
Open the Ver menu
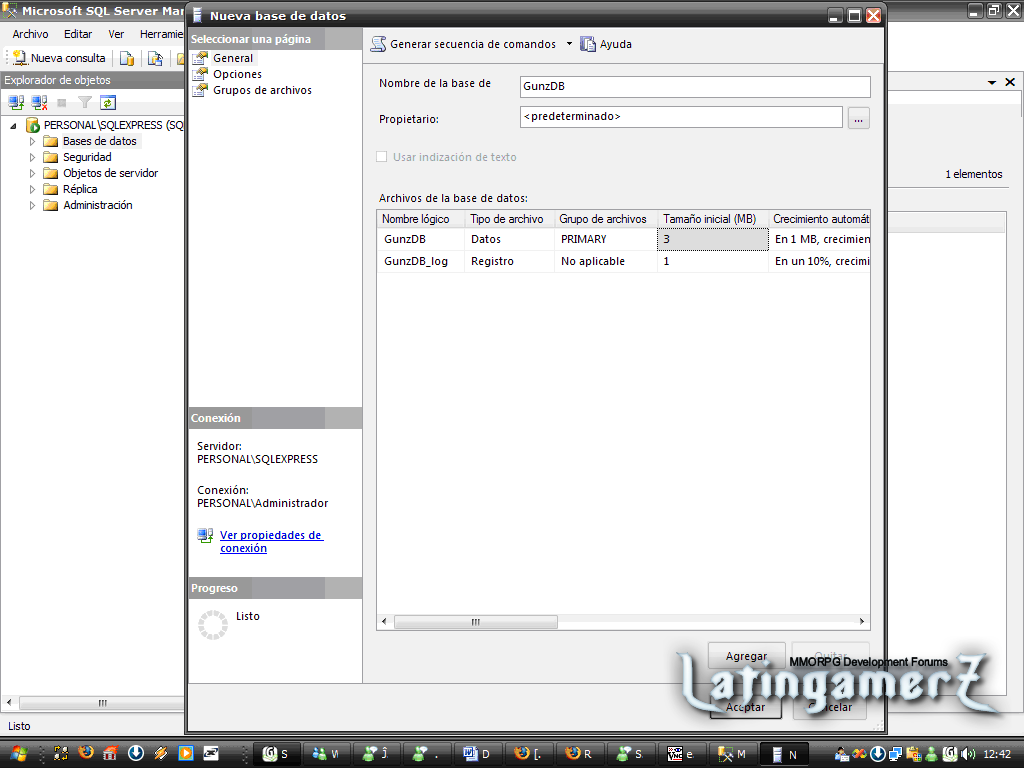click(x=116, y=34)
